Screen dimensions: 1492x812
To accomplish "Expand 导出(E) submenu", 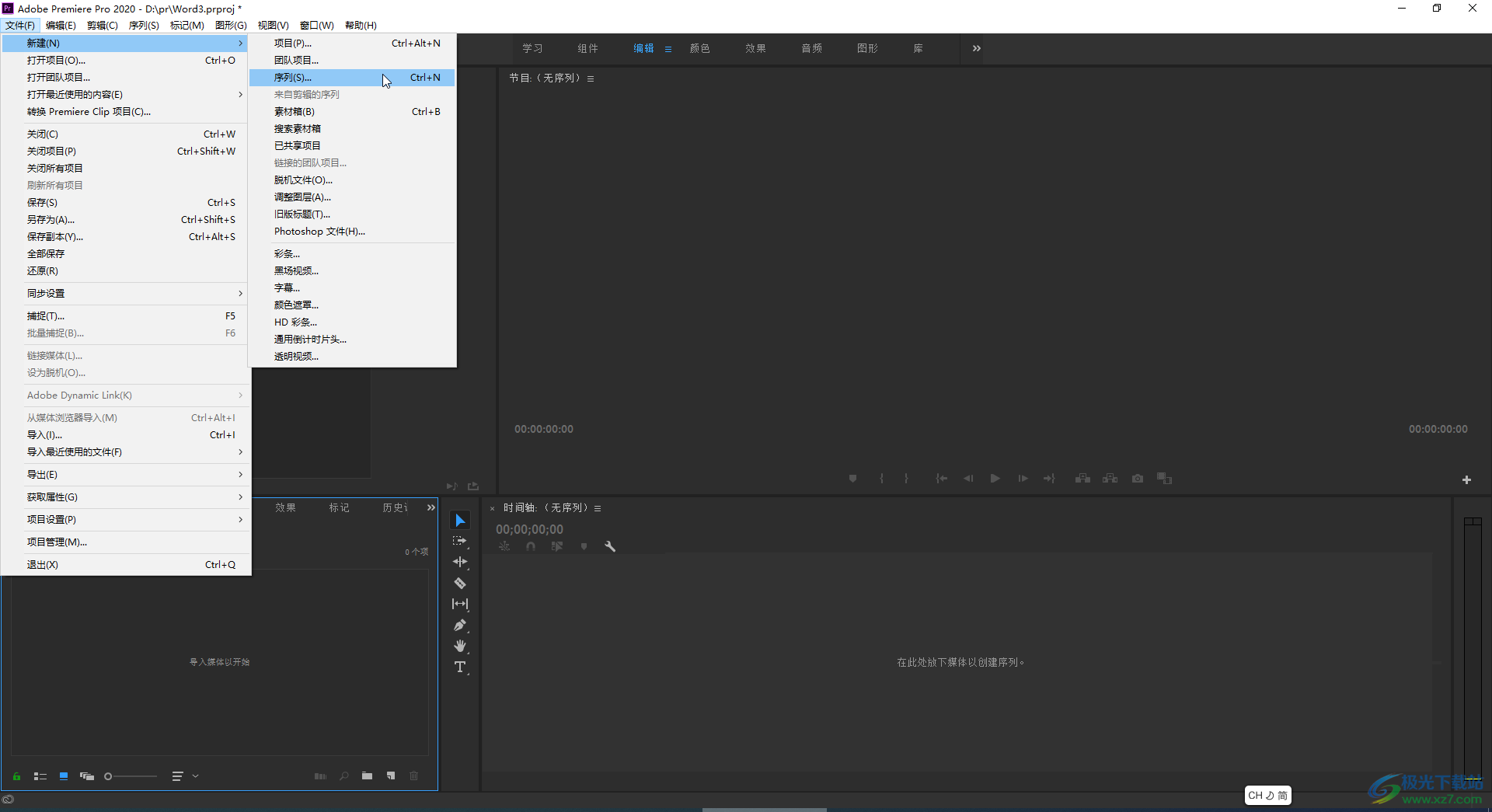I will coord(126,474).
